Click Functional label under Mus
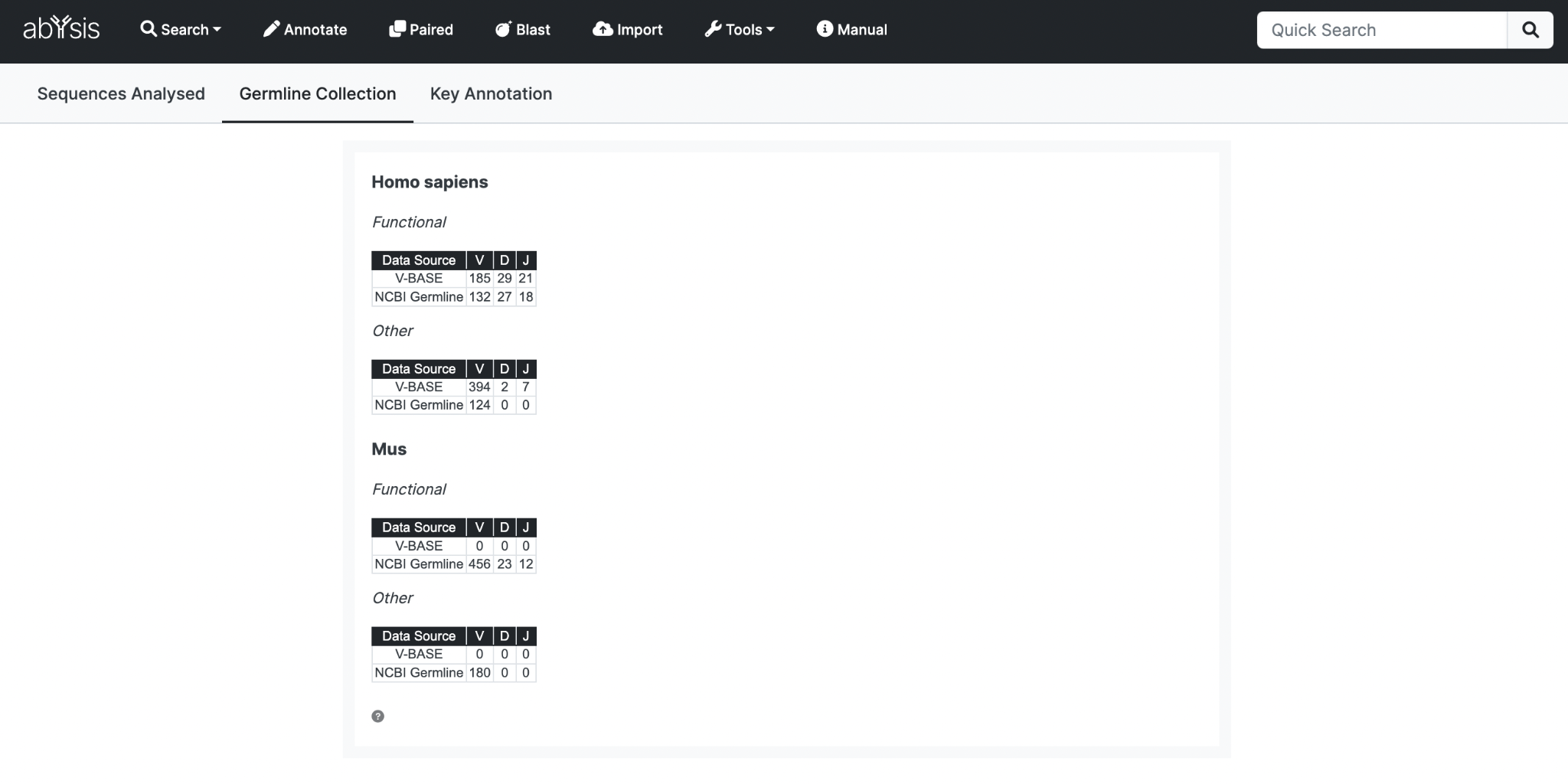 point(409,489)
